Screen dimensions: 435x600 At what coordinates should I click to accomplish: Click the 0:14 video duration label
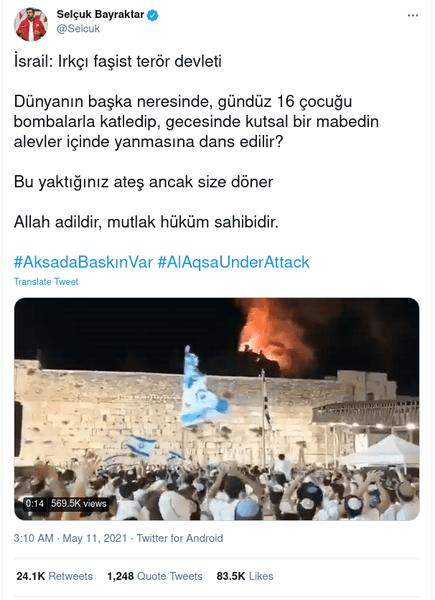(34, 503)
